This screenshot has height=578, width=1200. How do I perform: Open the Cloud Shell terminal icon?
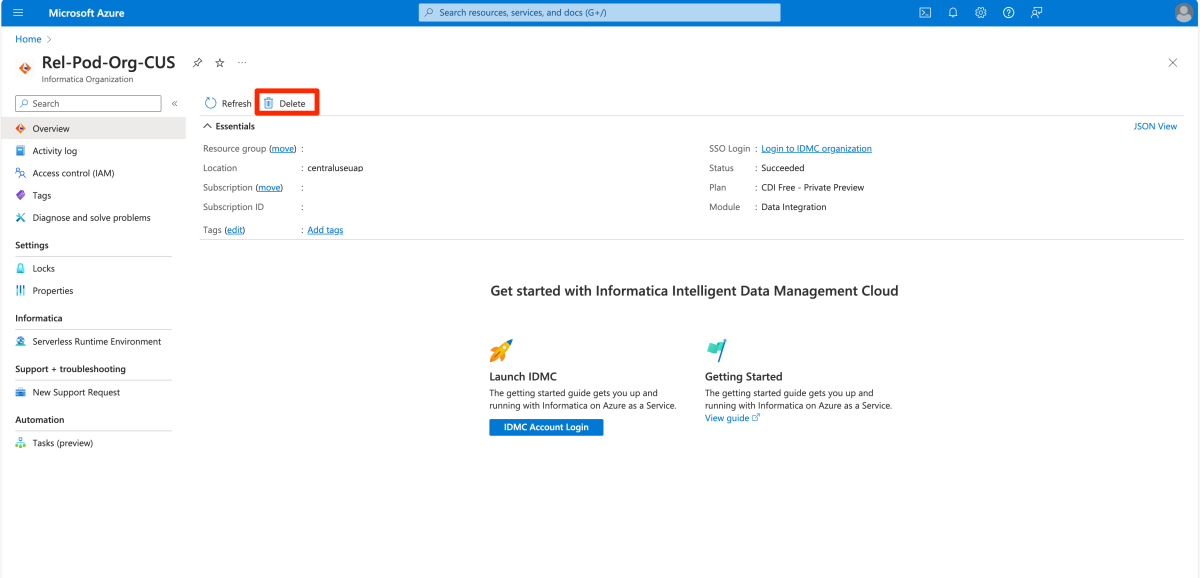click(x=924, y=12)
